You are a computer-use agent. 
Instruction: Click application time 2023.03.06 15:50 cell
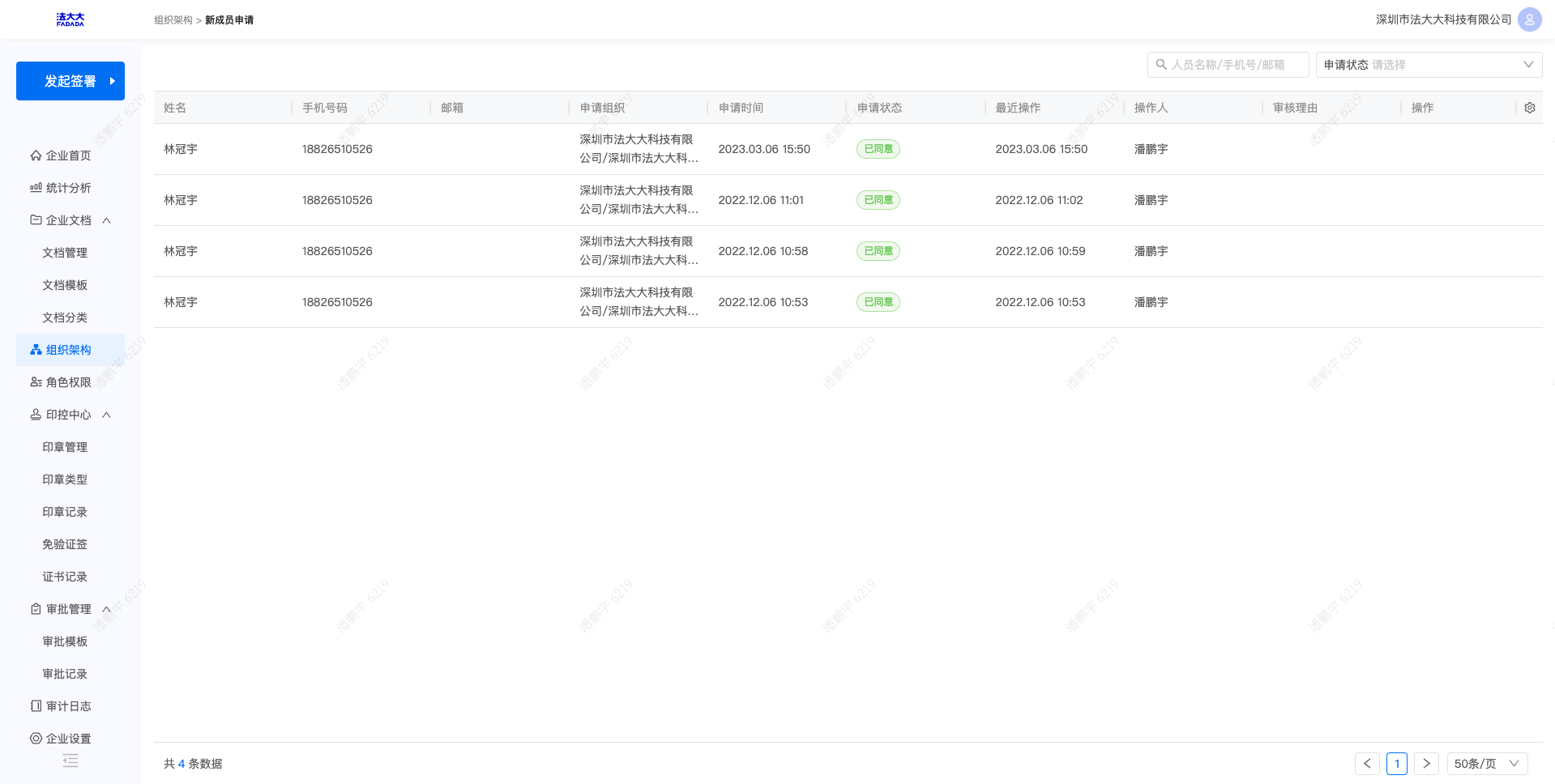(x=764, y=149)
